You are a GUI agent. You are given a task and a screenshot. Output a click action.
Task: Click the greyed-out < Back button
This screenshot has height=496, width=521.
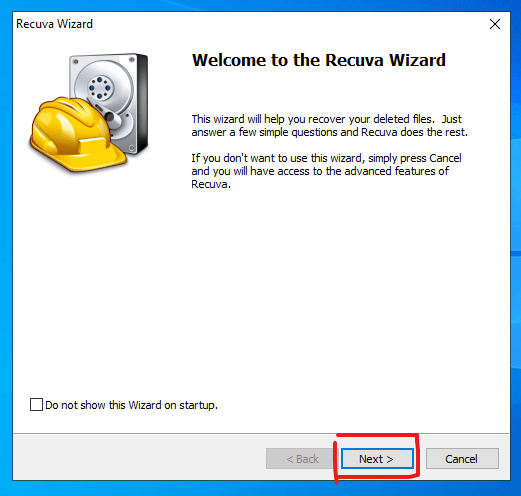click(302, 459)
